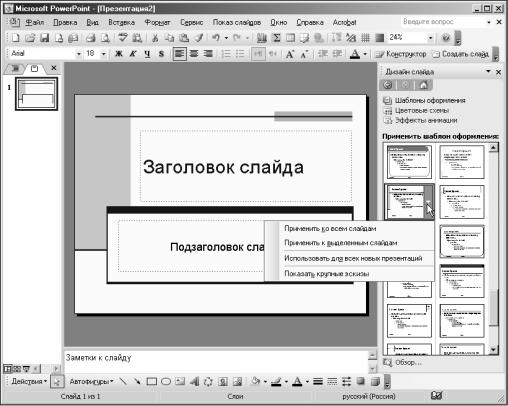Toggle bulleted list
Viewport: 508px width, 406px height.
tap(240, 54)
